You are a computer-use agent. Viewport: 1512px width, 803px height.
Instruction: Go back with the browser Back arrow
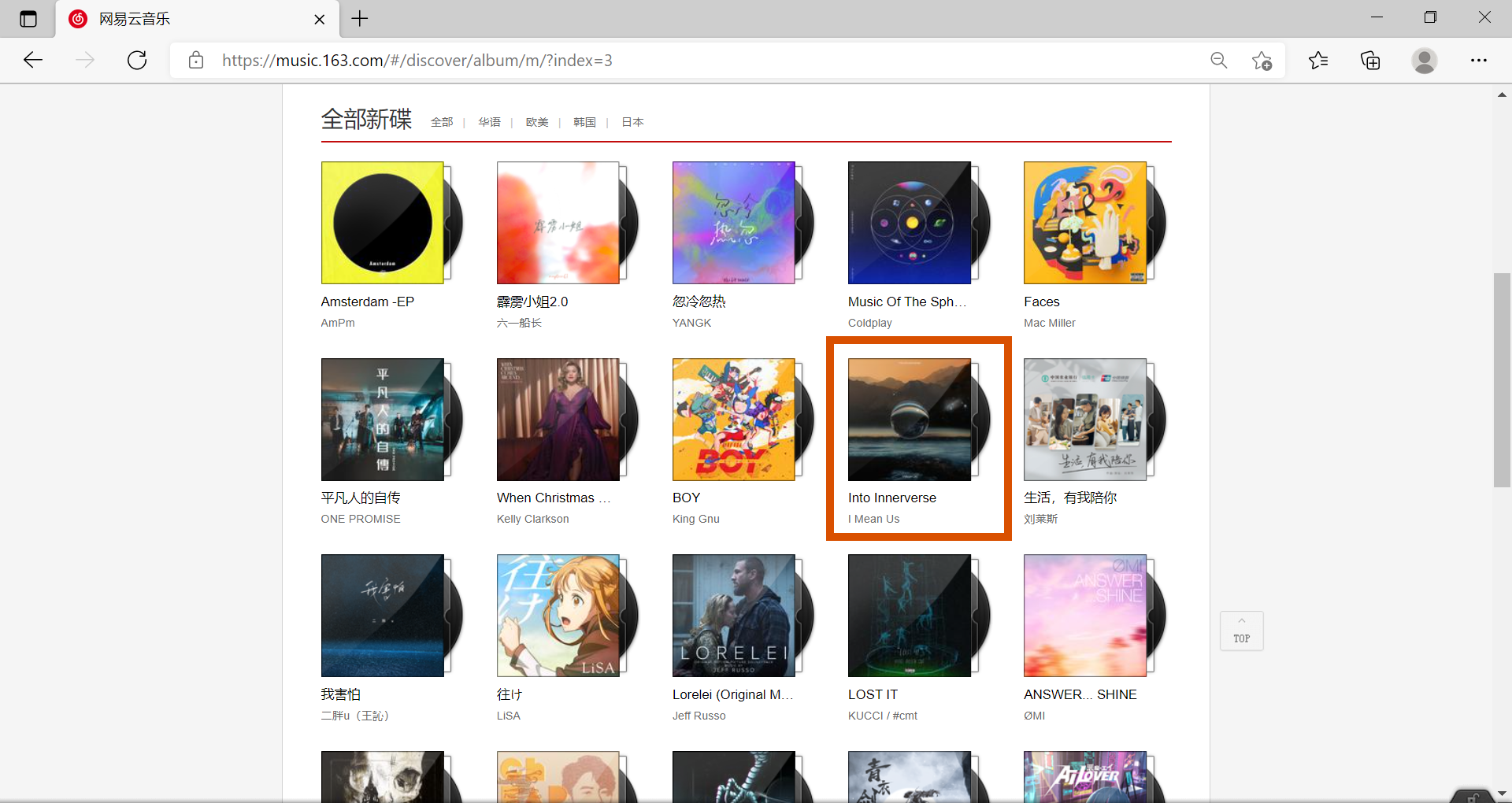pyautogui.click(x=33, y=61)
